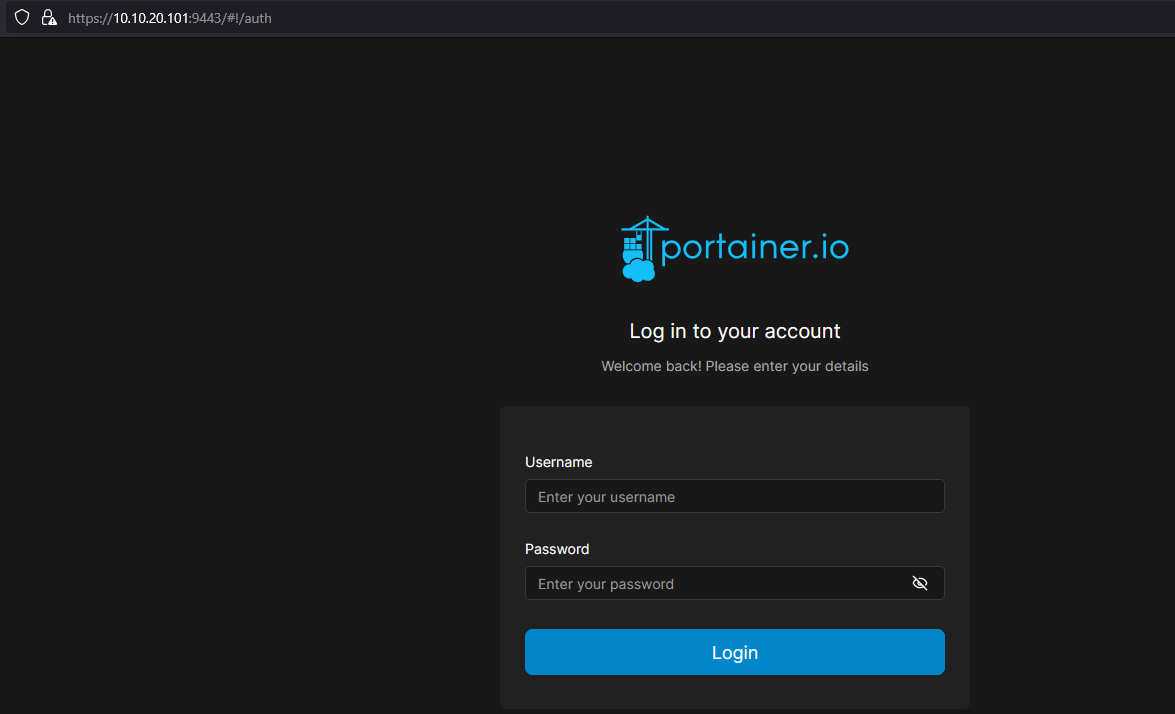This screenshot has height=714, width=1175.
Task: Open the padlock security warning icon
Action: [x=49, y=17]
